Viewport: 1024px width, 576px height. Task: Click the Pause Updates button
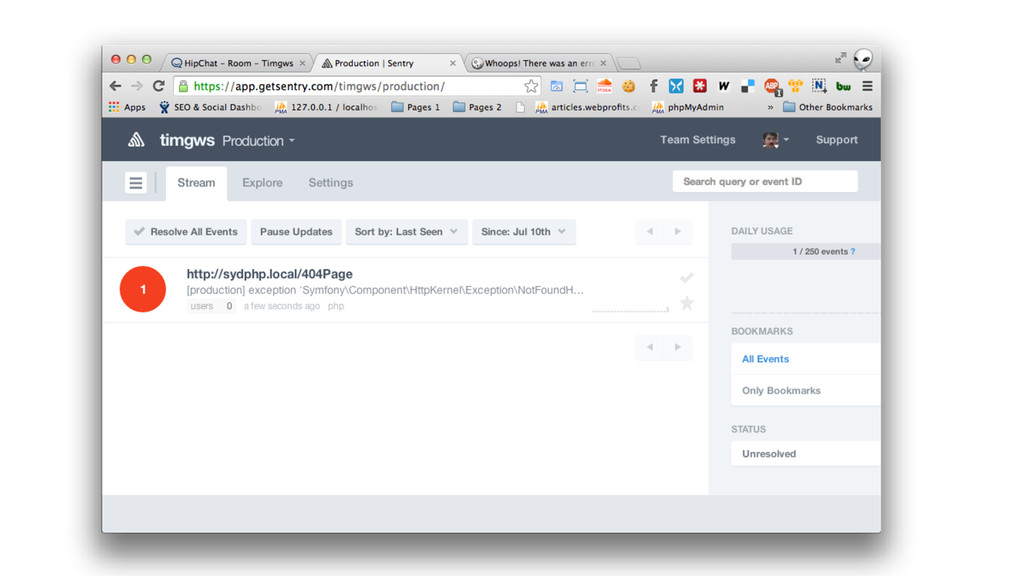point(296,232)
